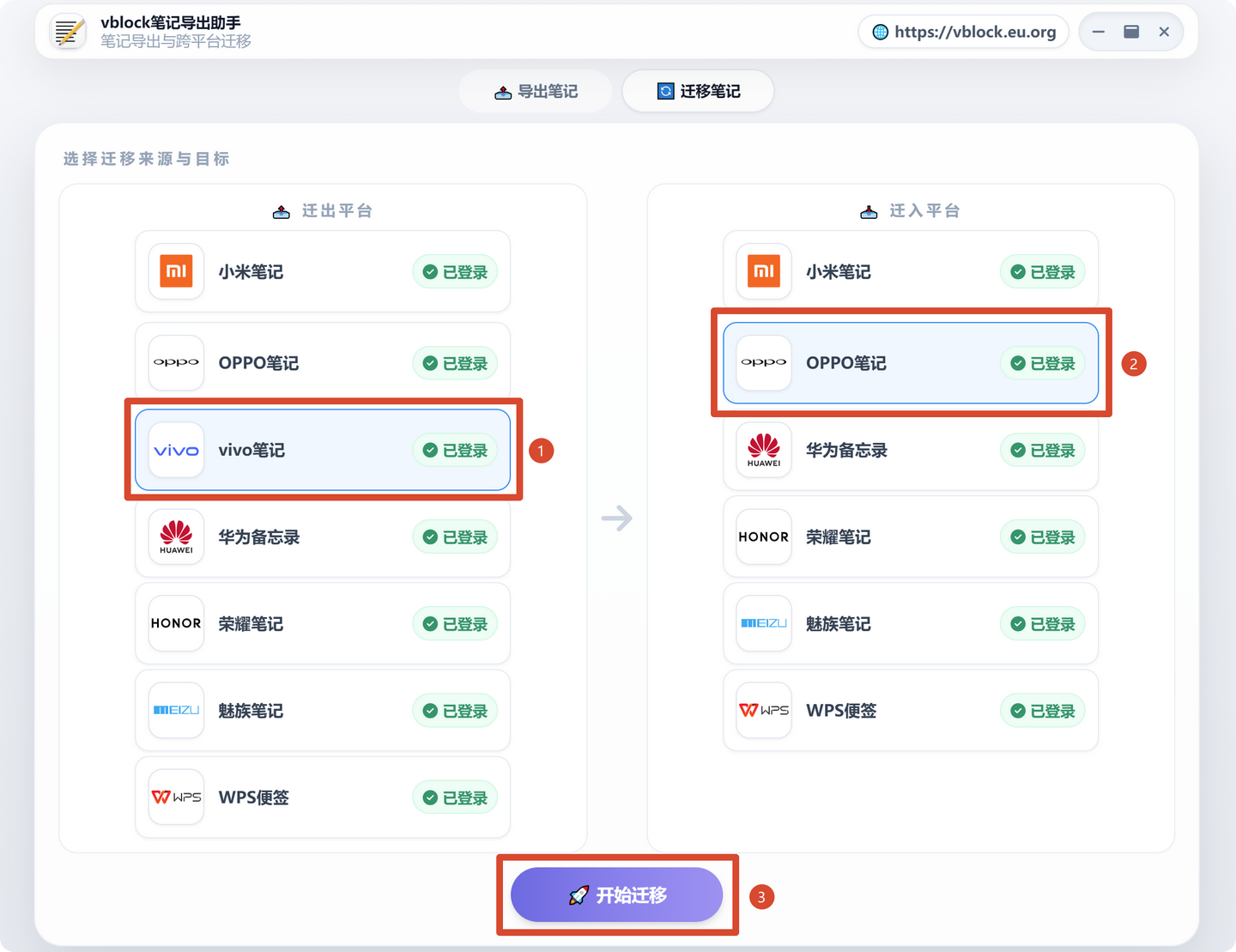The image size is (1236, 952).
Task: Click 已登录 badge on target OPPO笔记
Action: (x=1043, y=364)
